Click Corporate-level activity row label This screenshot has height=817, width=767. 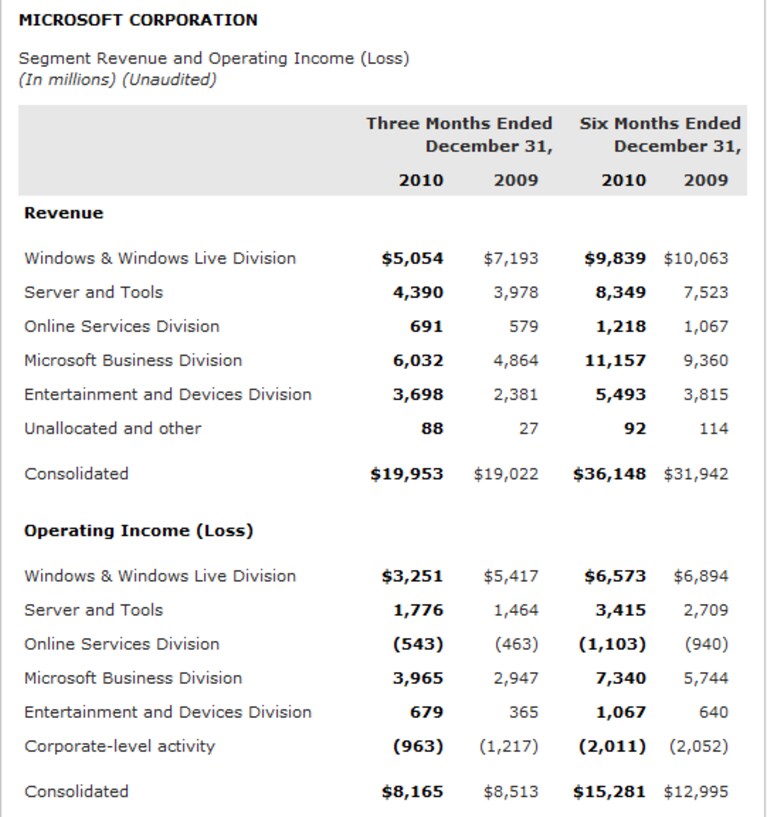[120, 746]
